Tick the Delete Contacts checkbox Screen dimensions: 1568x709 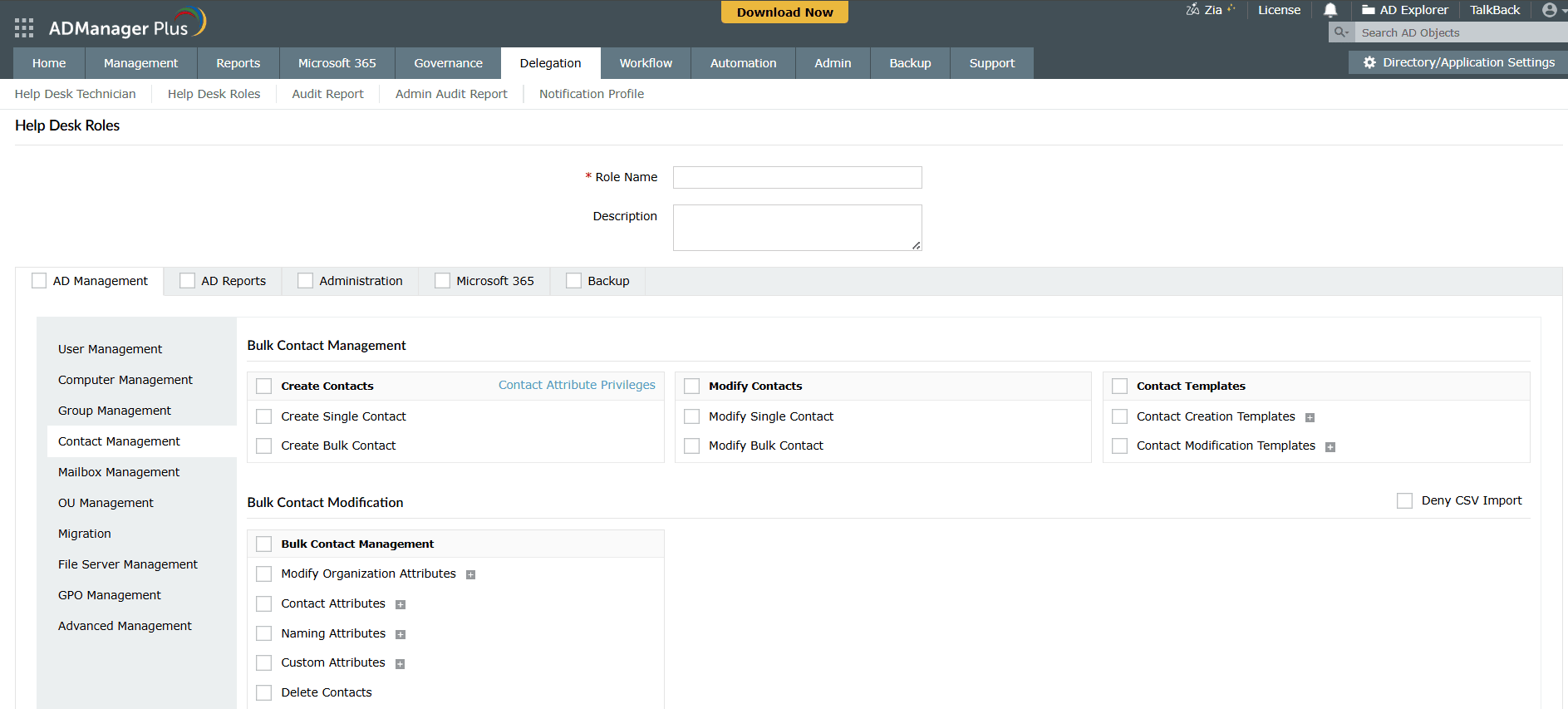coord(264,692)
